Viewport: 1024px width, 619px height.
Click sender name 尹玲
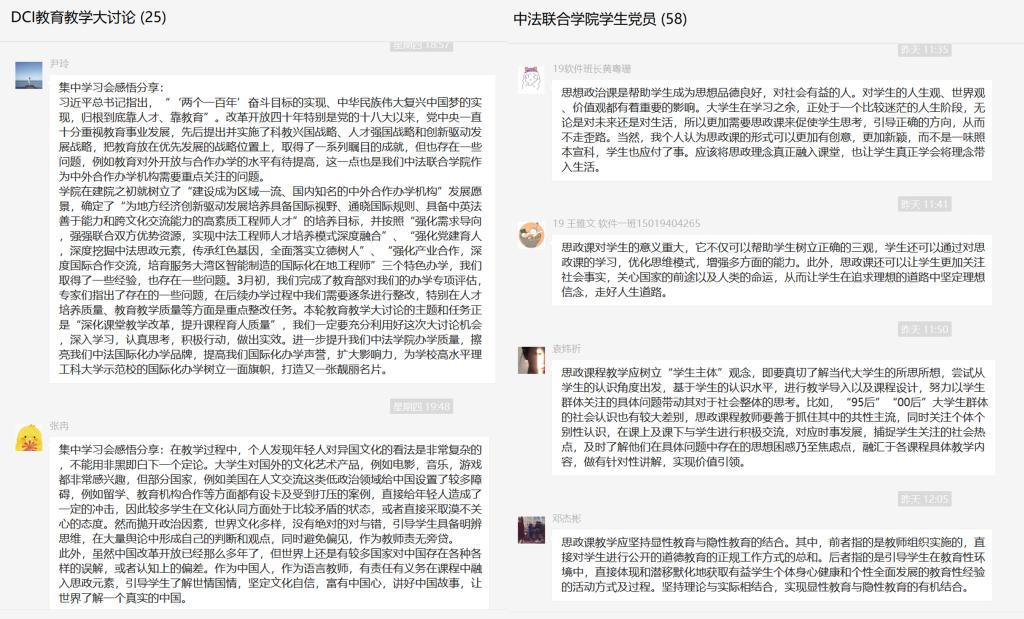tap(59, 64)
